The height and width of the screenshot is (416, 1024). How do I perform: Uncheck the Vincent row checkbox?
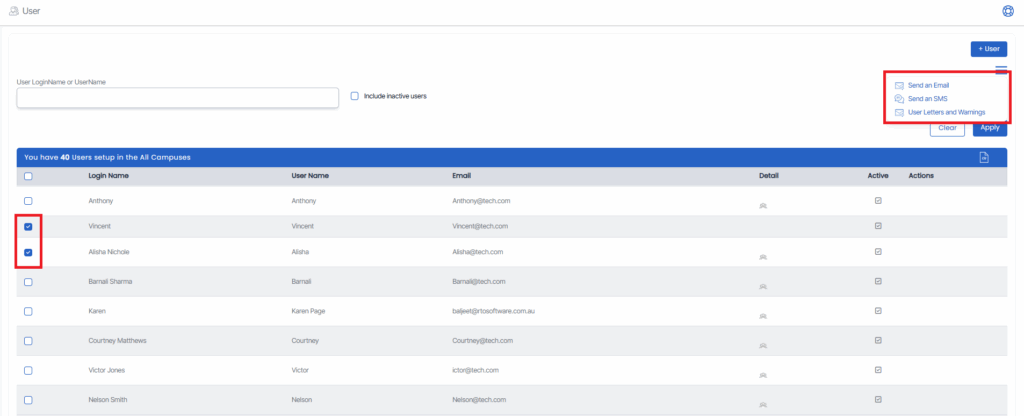(28, 227)
